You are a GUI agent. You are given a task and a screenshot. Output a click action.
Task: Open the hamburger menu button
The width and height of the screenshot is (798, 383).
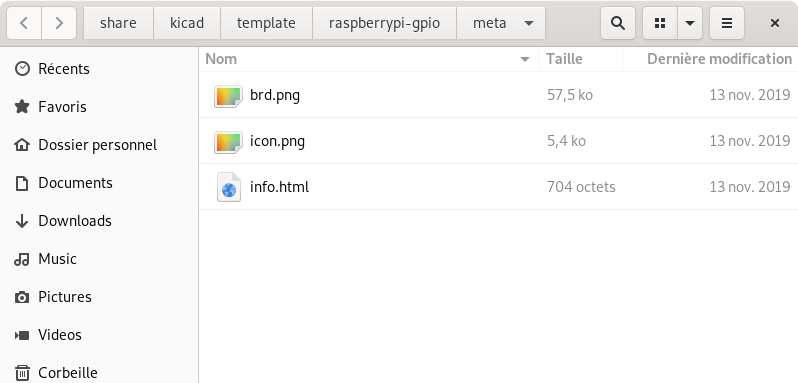click(727, 23)
